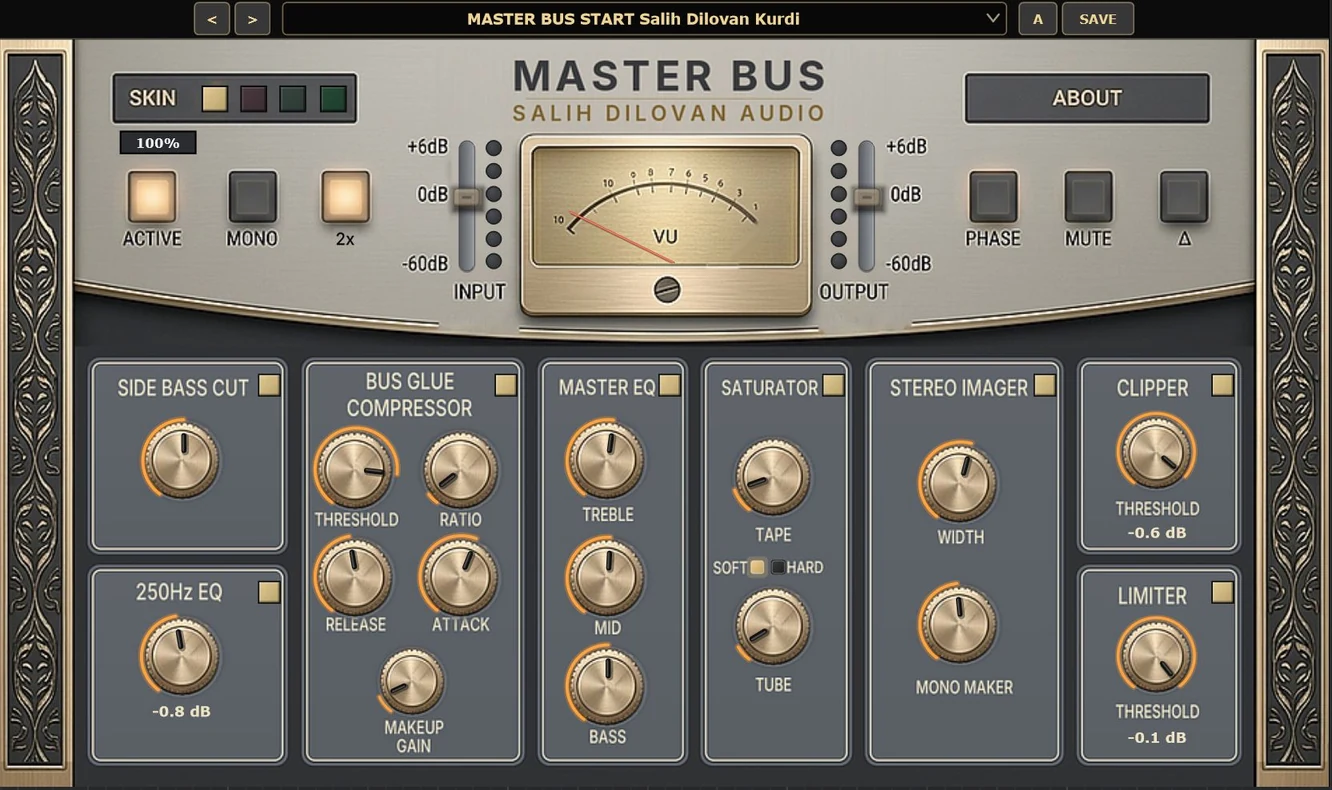The width and height of the screenshot is (1332, 790).
Task: Select the maroon skin color swatch
Action: [x=254, y=99]
